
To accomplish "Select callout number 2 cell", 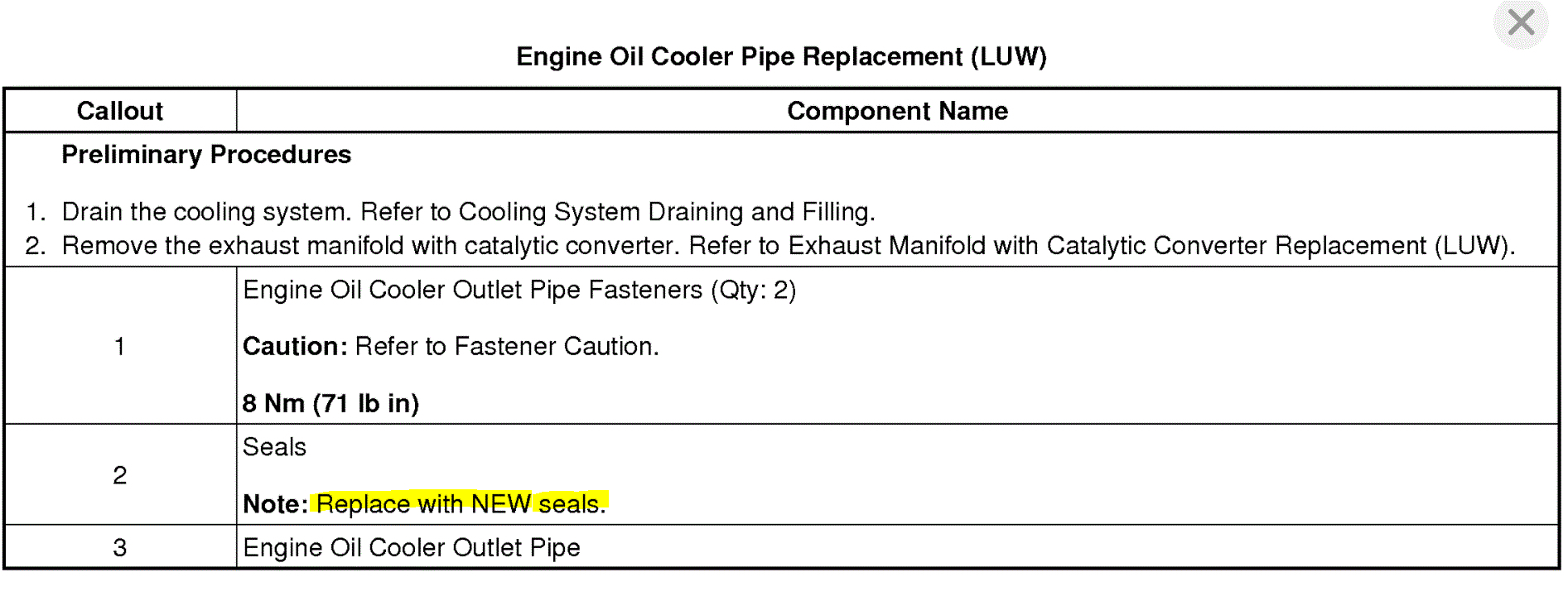I will point(120,475).
